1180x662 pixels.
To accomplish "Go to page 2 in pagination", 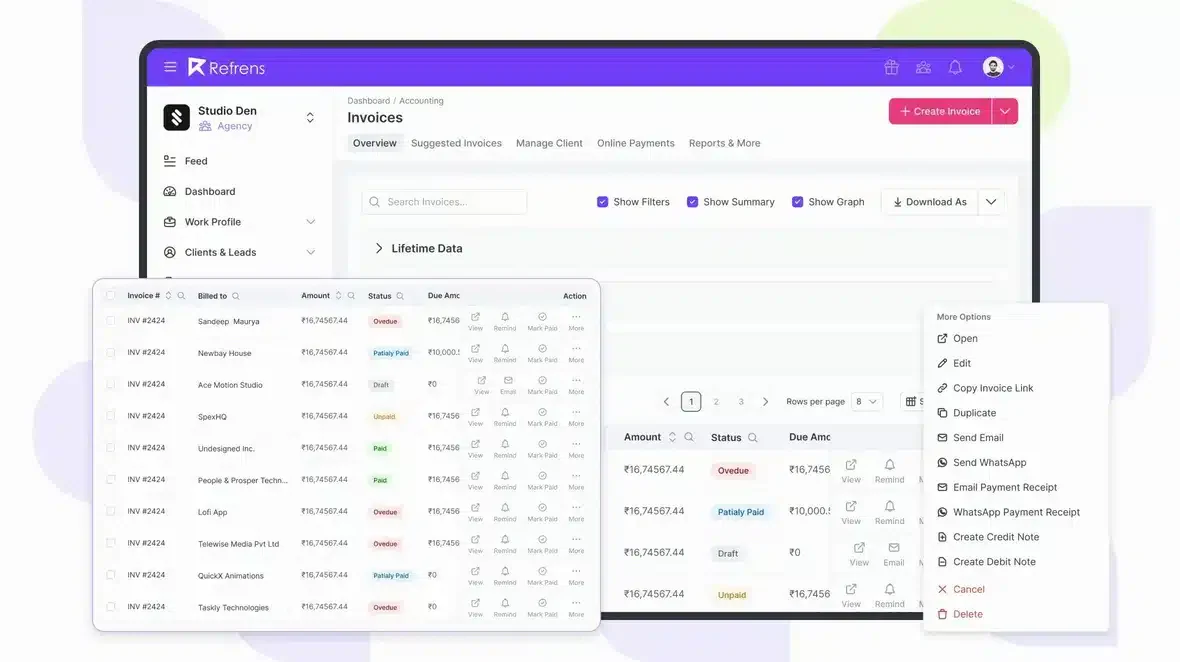I will pyautogui.click(x=716, y=402).
